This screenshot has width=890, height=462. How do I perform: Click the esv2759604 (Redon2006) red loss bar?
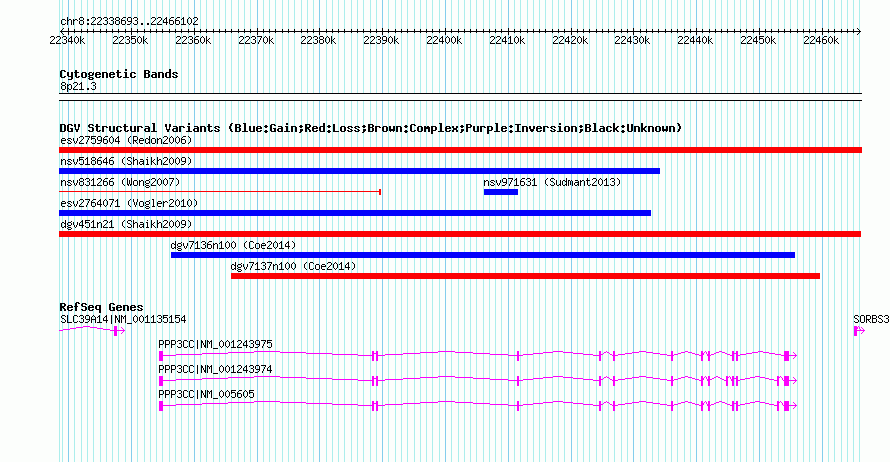460,150
